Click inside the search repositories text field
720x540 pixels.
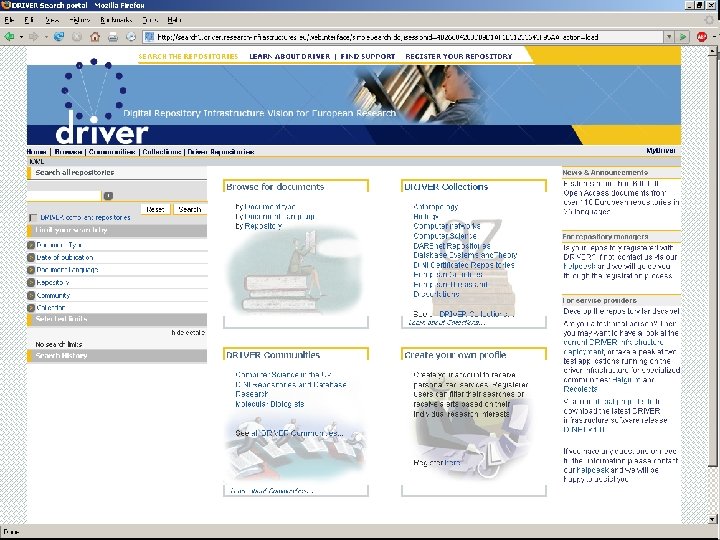64,196
